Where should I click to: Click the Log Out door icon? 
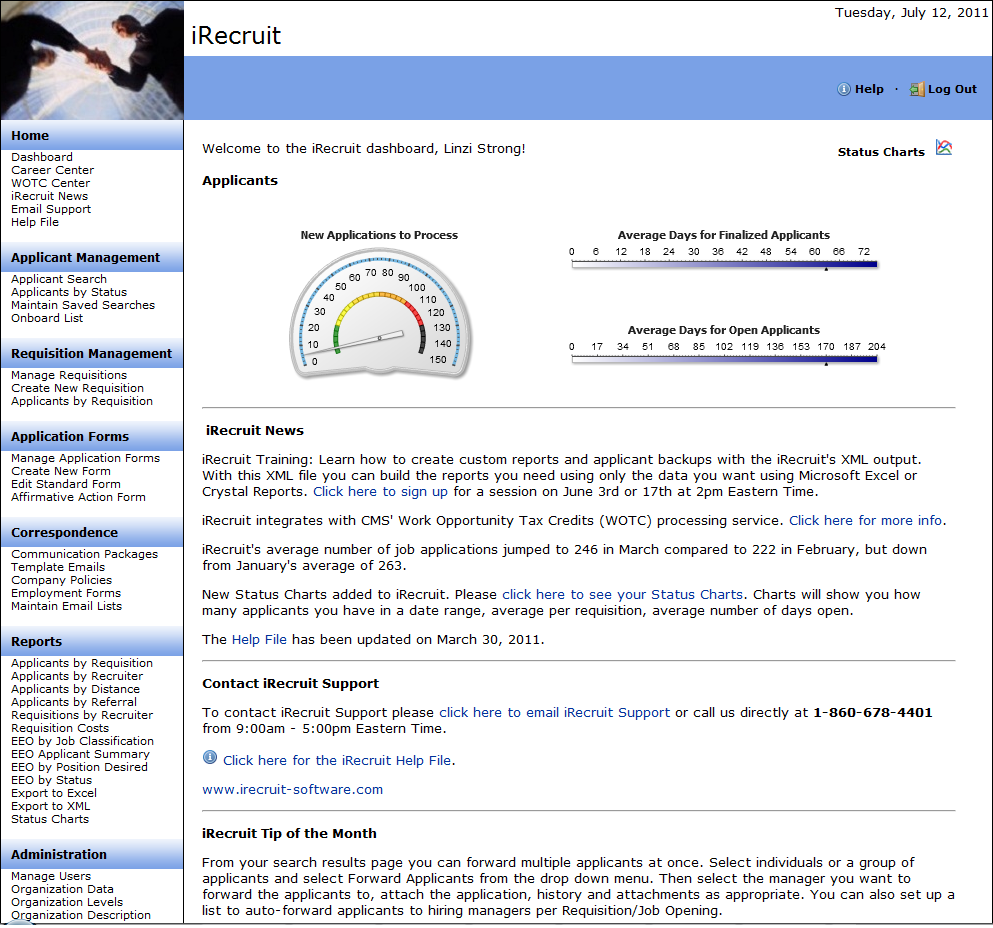click(917, 89)
